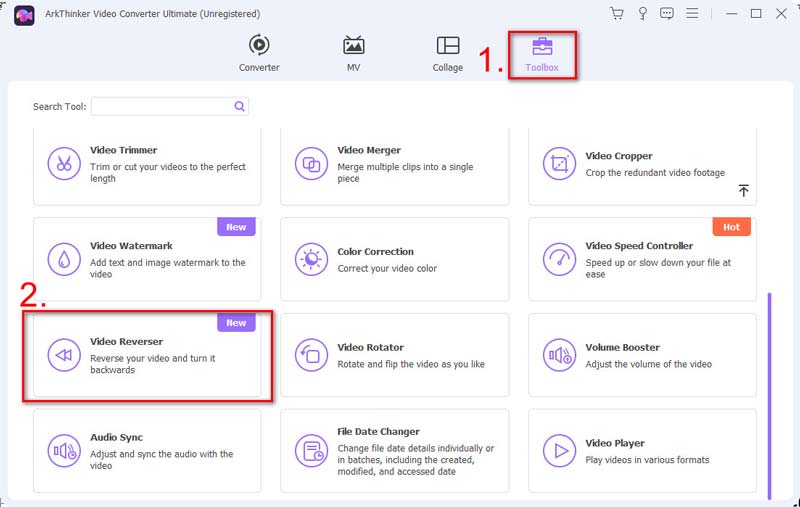Click the search magnifier icon

[239, 106]
